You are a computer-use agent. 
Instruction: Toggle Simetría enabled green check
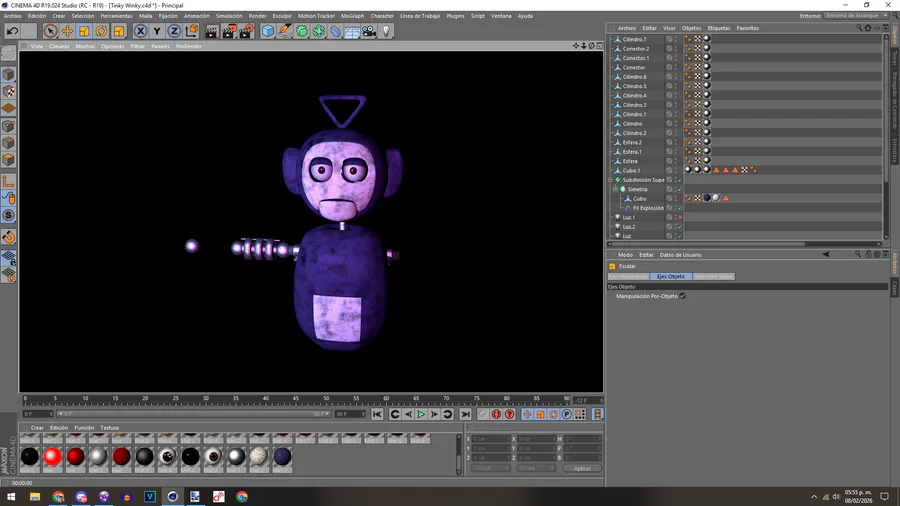point(680,189)
